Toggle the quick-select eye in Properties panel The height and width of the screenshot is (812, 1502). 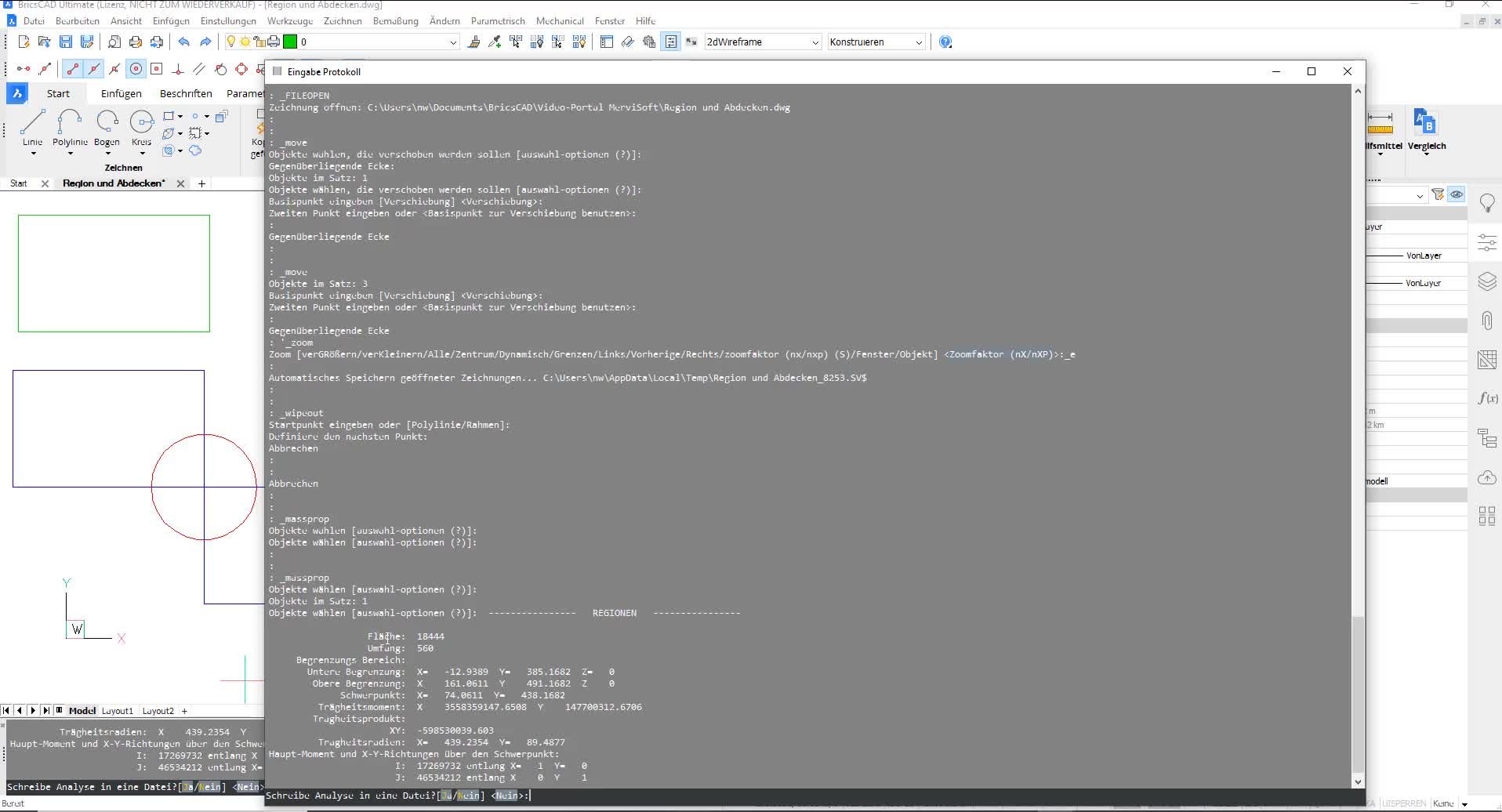[x=1457, y=194]
